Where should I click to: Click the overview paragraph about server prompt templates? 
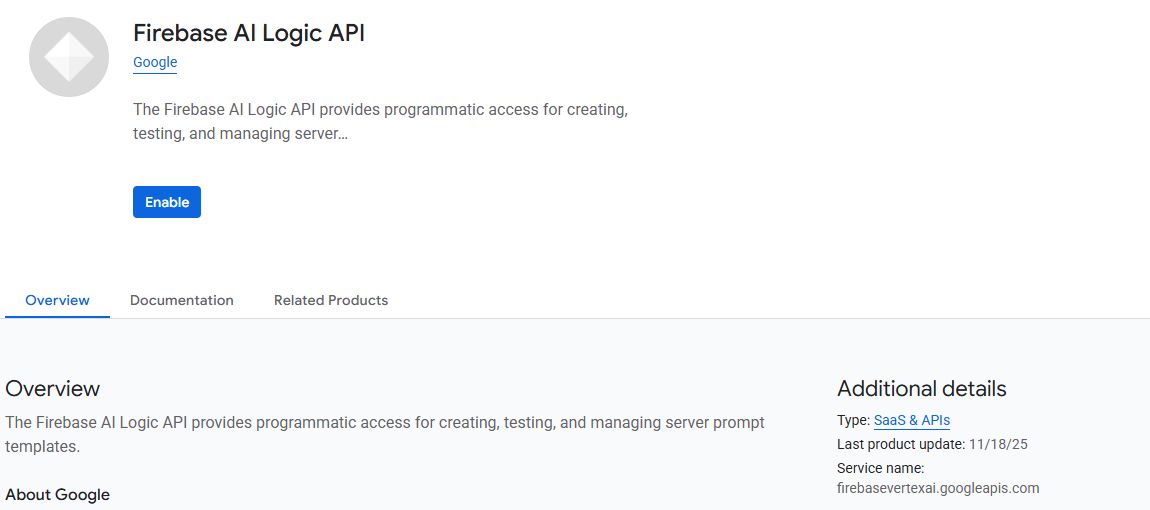tap(385, 434)
